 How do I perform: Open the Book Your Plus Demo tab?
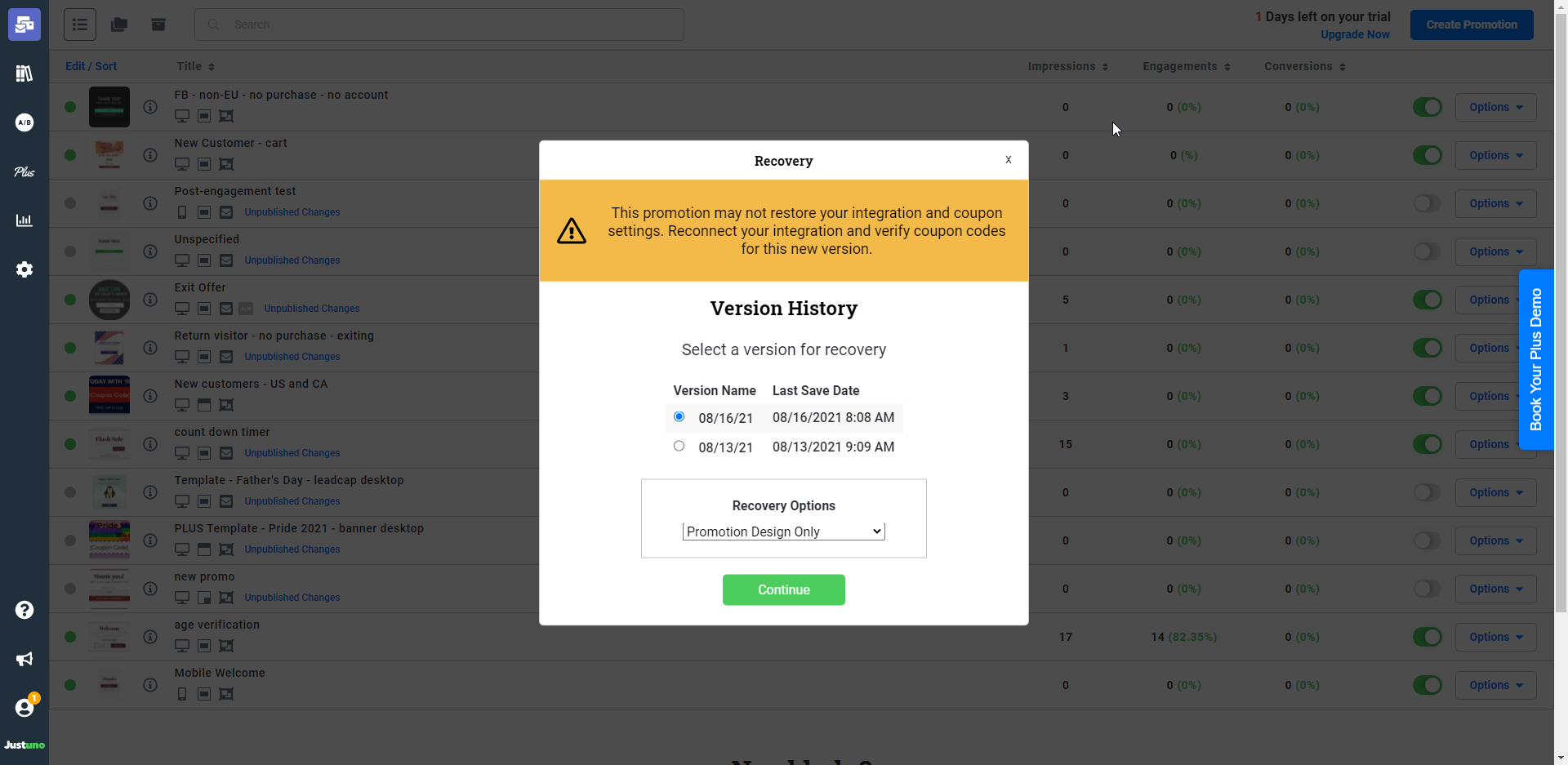pyautogui.click(x=1535, y=359)
